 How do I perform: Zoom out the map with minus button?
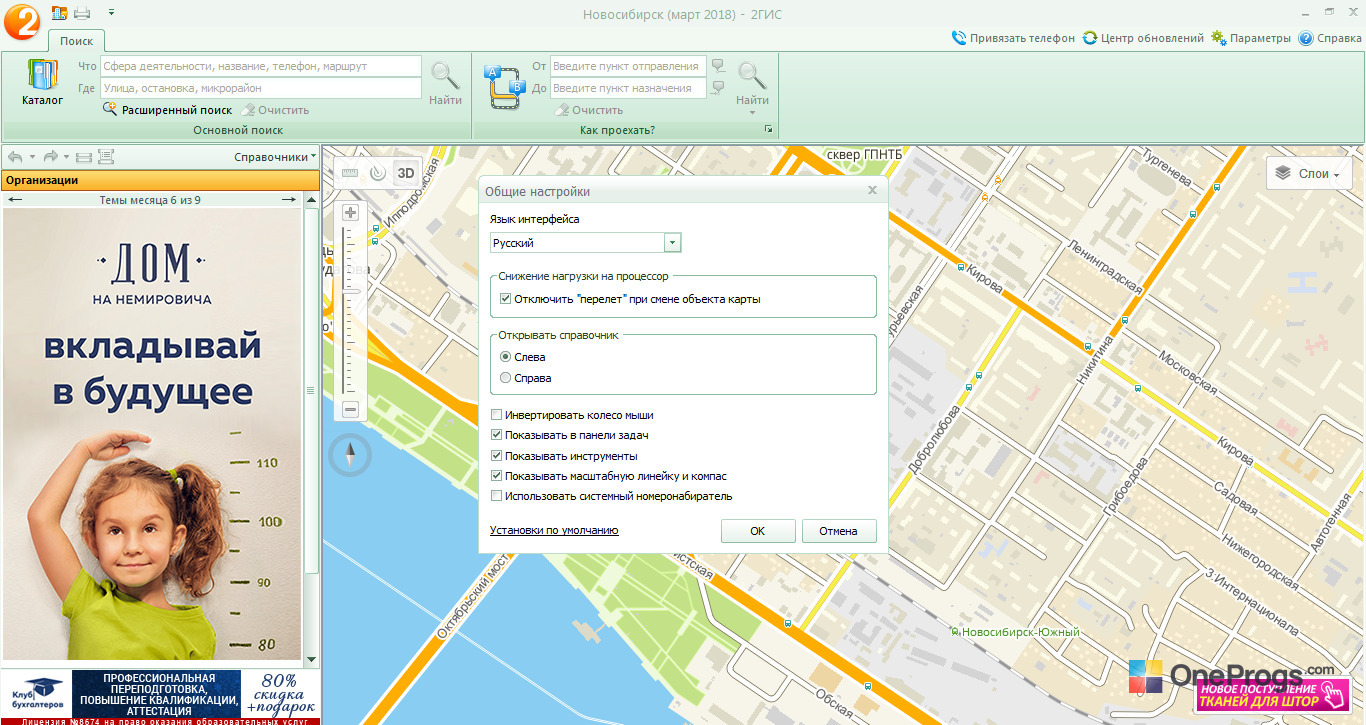click(350, 409)
